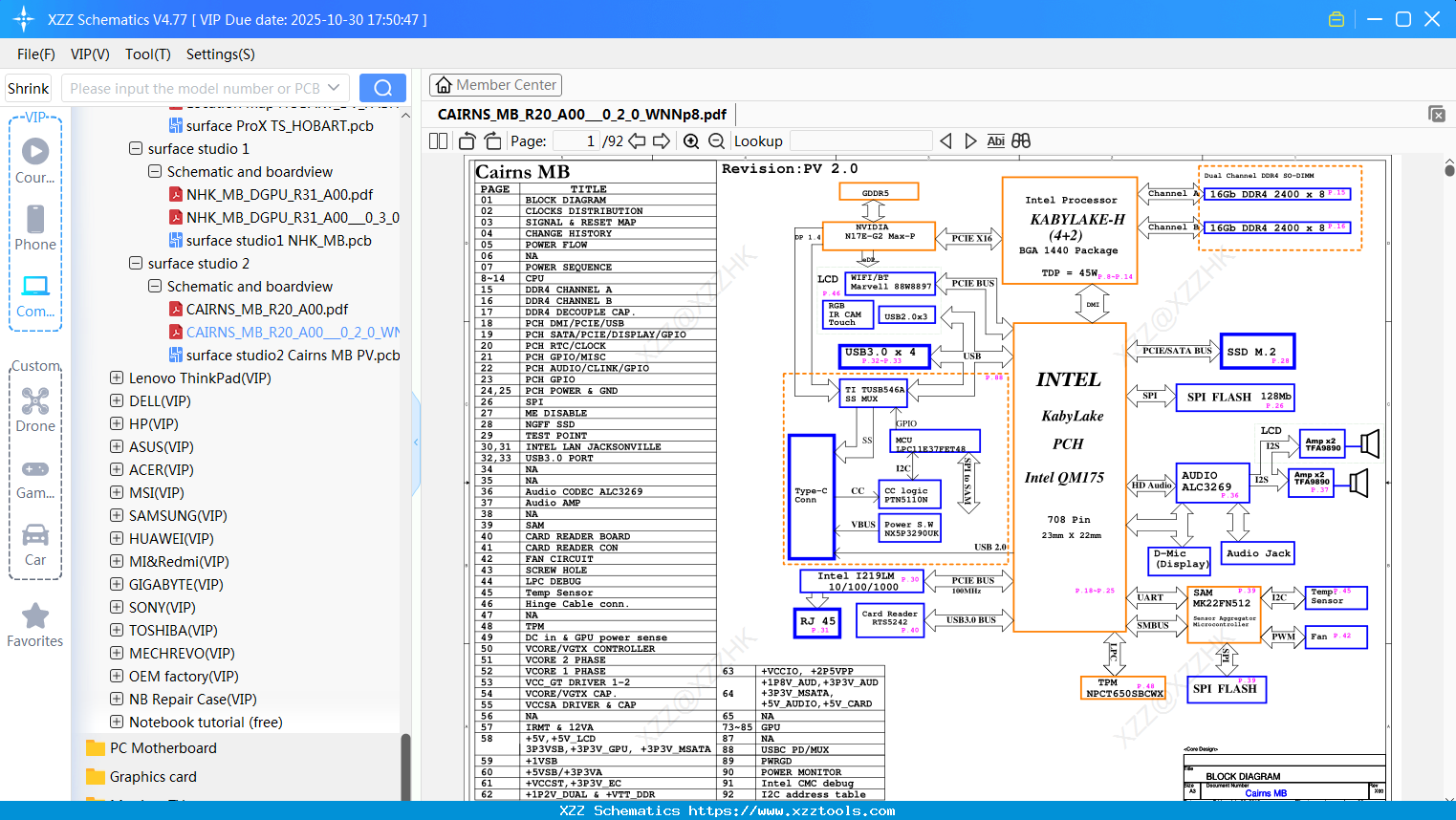
Task: Rotate the page counterclockwise
Action: point(467,141)
